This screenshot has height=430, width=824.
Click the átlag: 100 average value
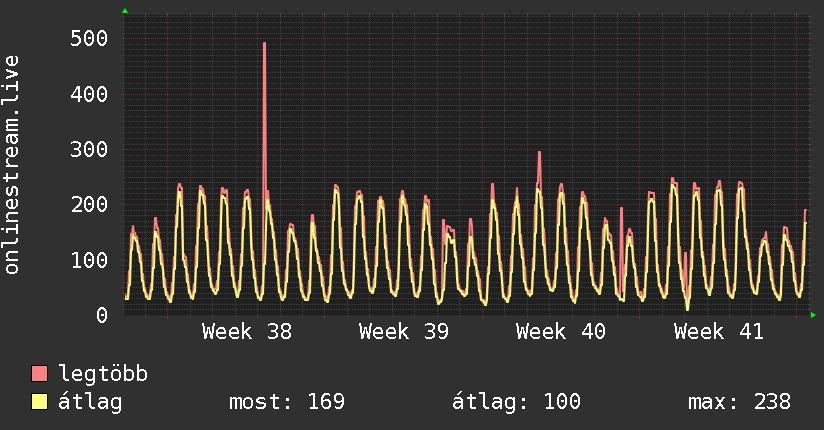516,402
